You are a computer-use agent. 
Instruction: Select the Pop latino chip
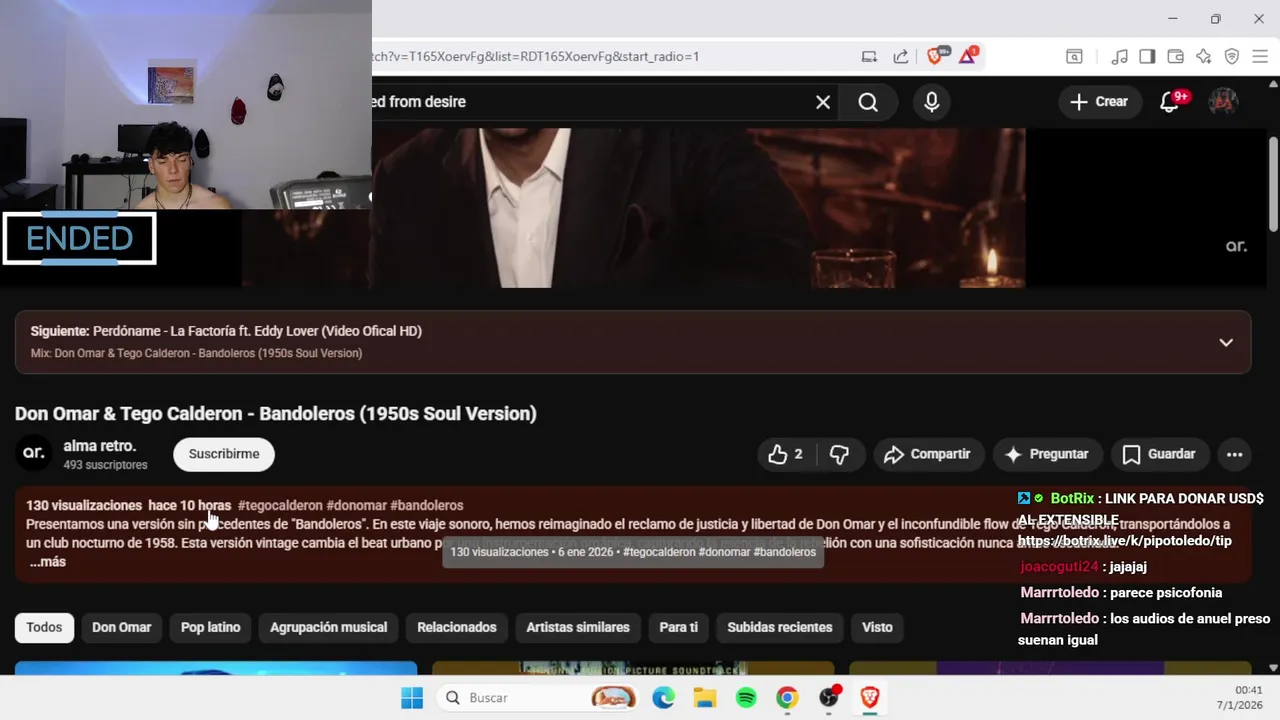click(210, 627)
